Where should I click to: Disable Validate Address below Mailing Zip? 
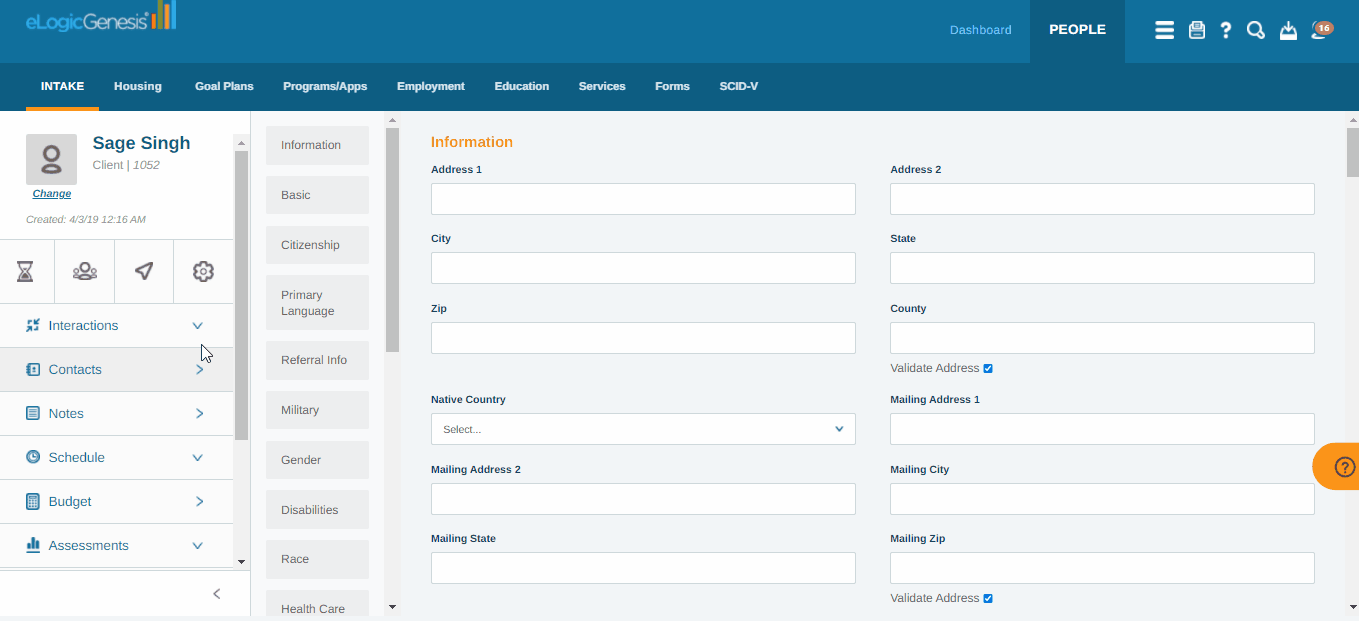pyautogui.click(x=987, y=598)
